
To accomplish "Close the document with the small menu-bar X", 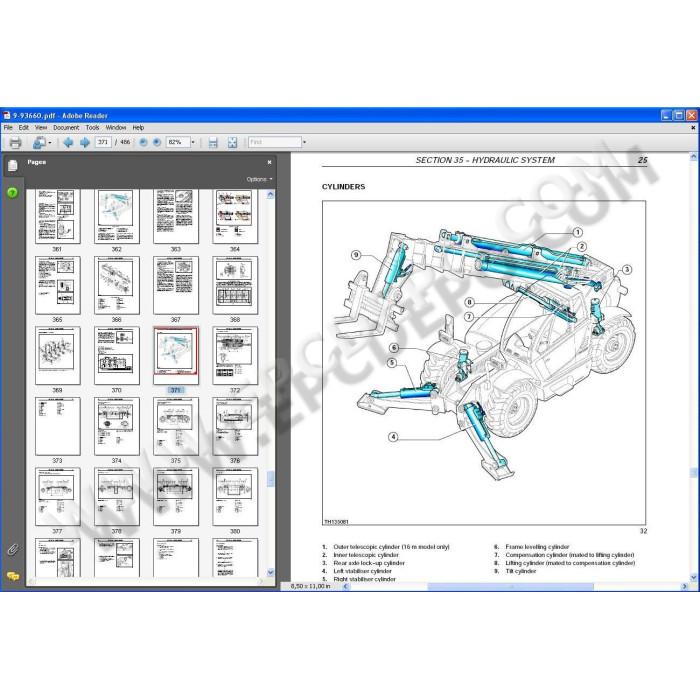I will pyautogui.click(x=693, y=128).
